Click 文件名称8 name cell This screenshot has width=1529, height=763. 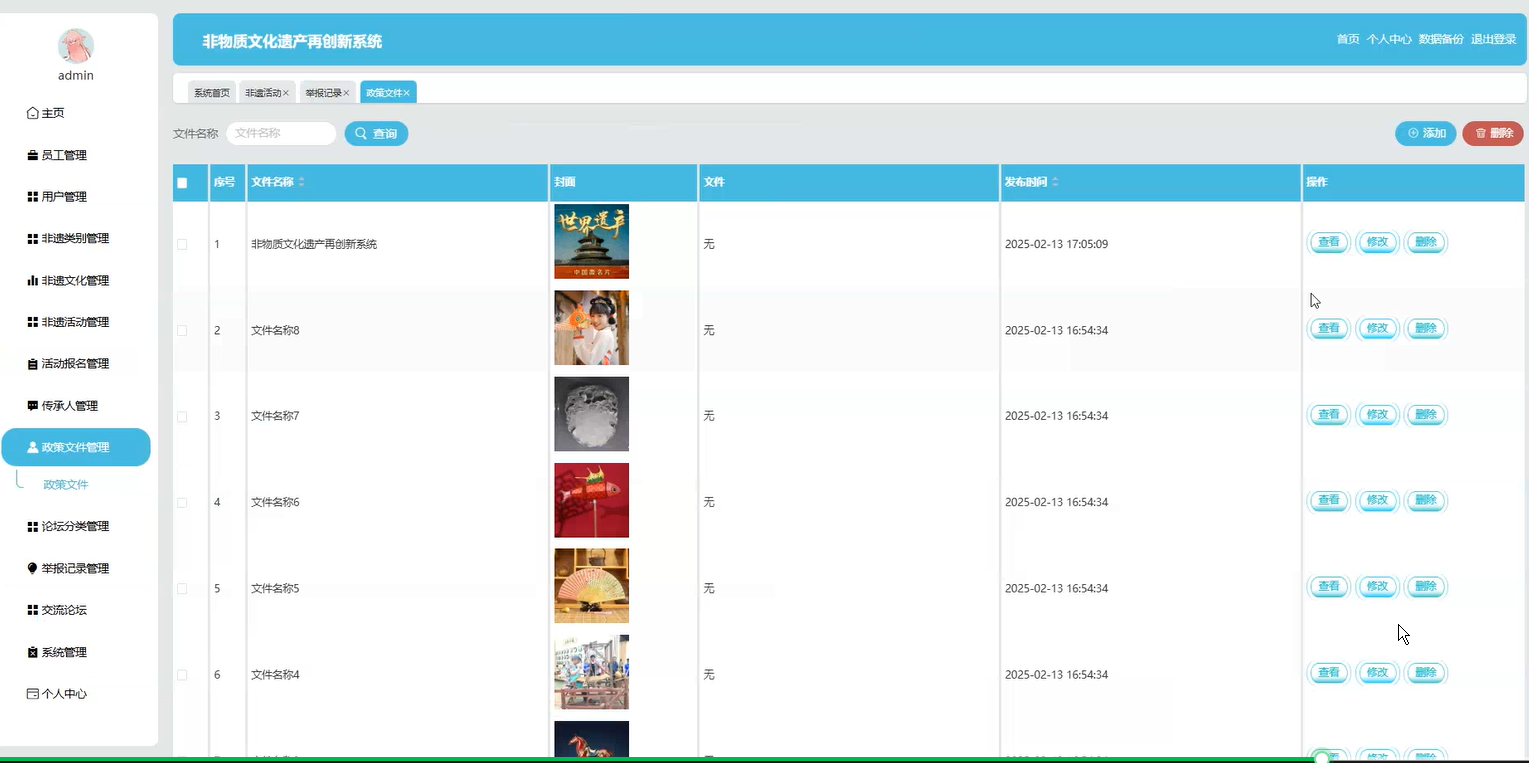(x=275, y=330)
